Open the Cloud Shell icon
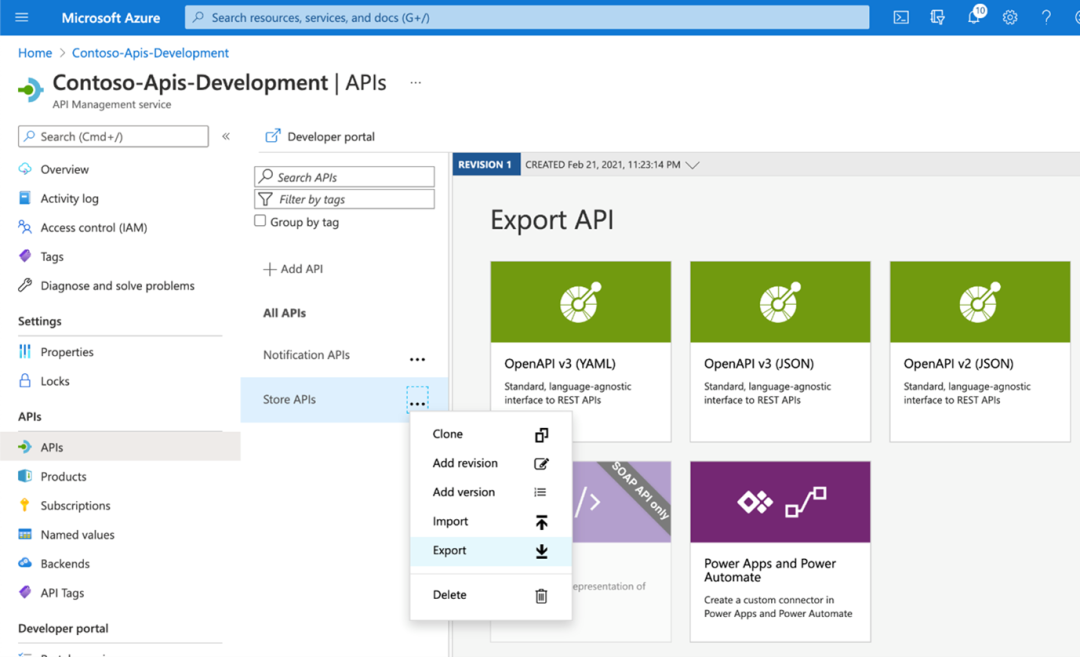The height and width of the screenshot is (657, 1080). pyautogui.click(x=900, y=18)
